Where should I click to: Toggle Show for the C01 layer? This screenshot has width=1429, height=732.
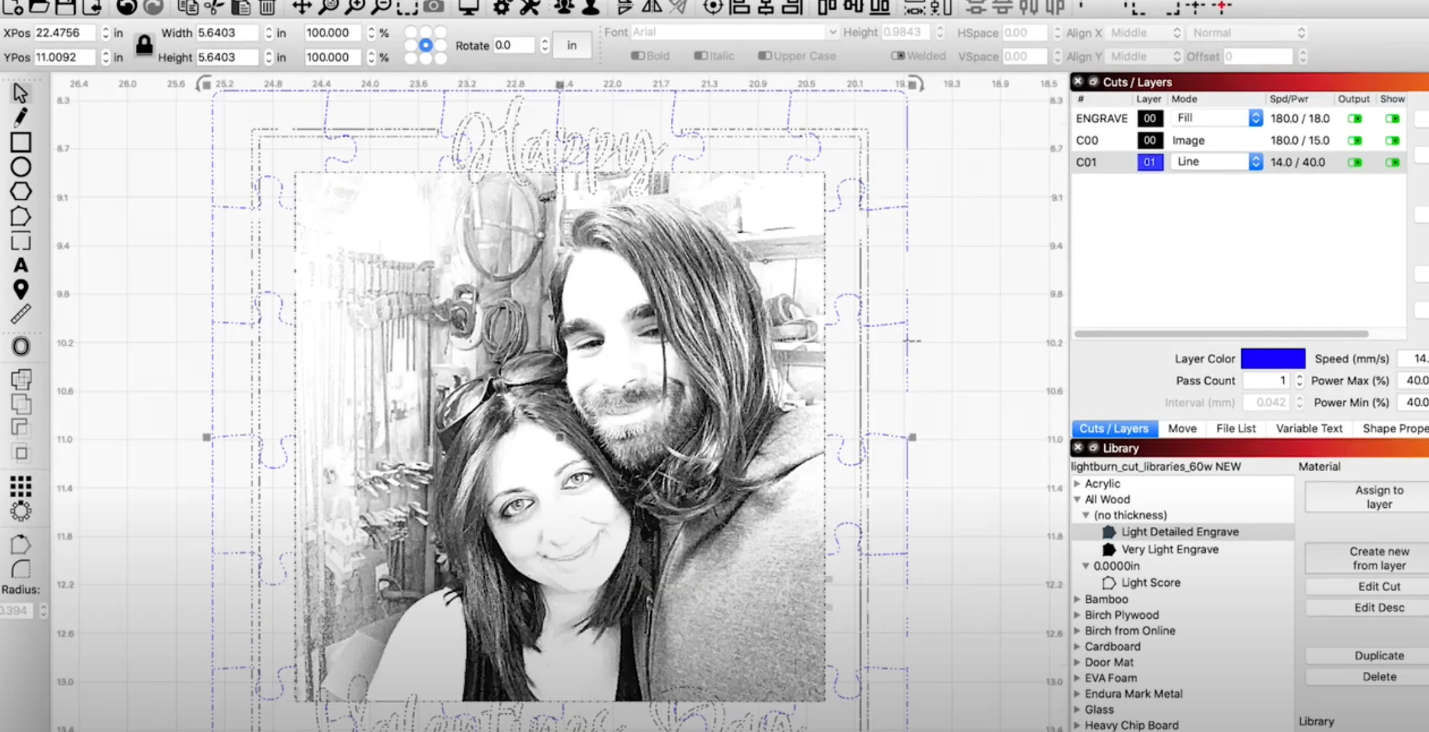pyautogui.click(x=1392, y=162)
